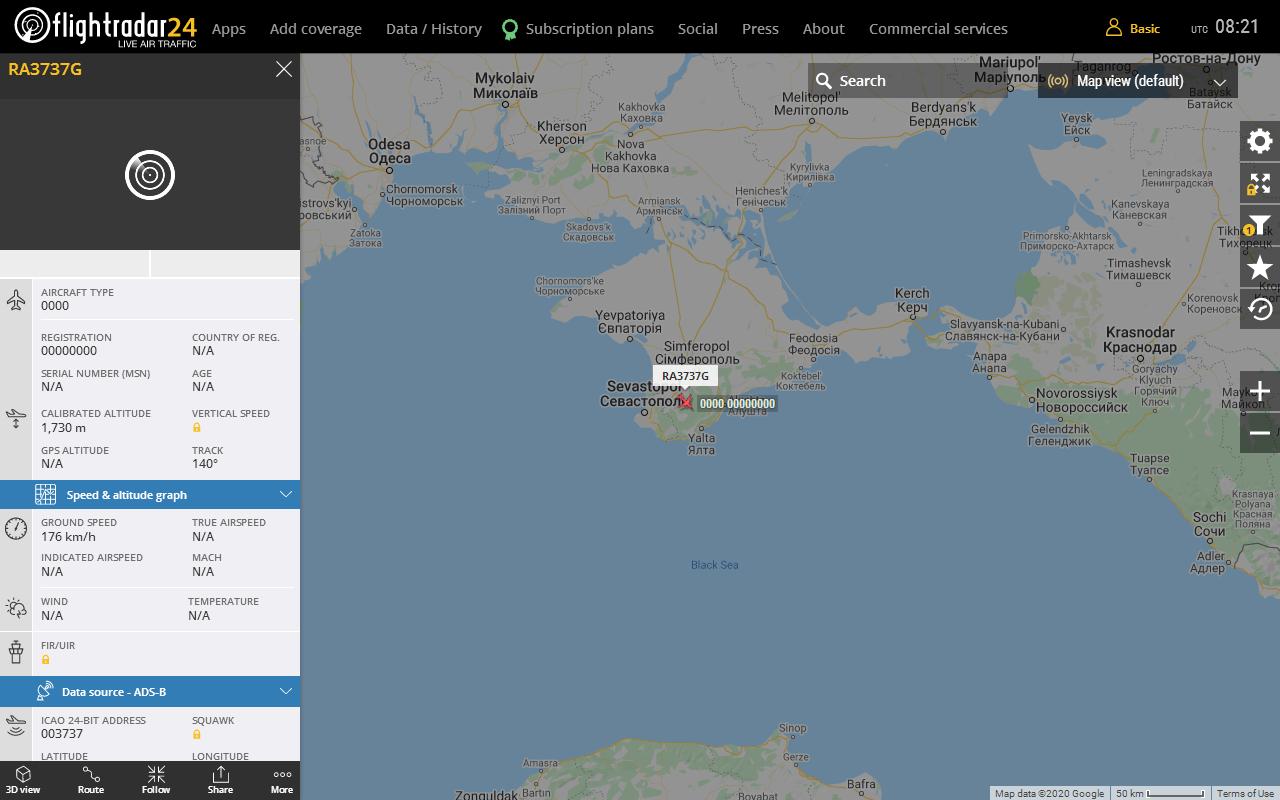Click the Speed & altitude graph chart icon
The image size is (1280, 800).
46,494
